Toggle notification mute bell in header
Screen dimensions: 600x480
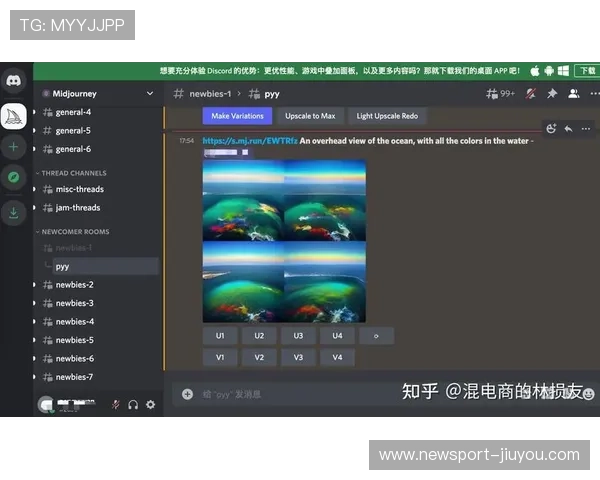point(531,94)
